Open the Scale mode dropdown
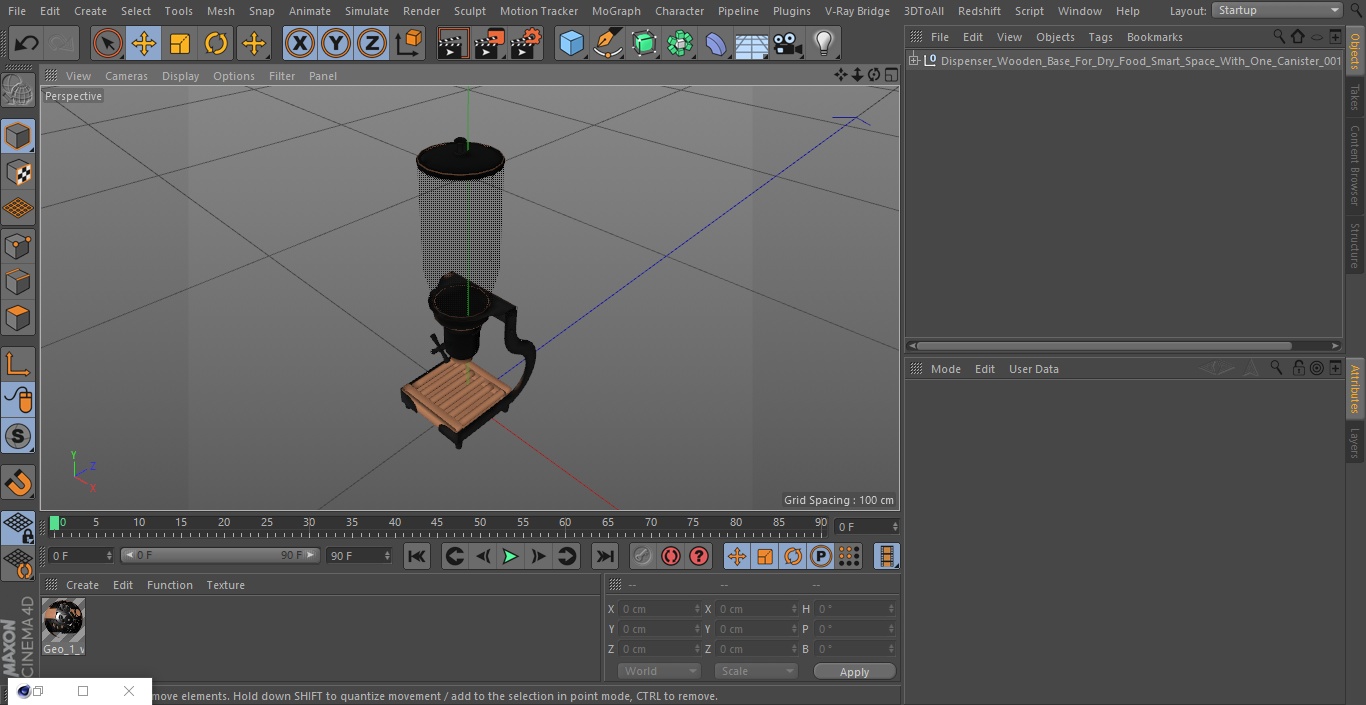The width and height of the screenshot is (1366, 705). tap(756, 672)
